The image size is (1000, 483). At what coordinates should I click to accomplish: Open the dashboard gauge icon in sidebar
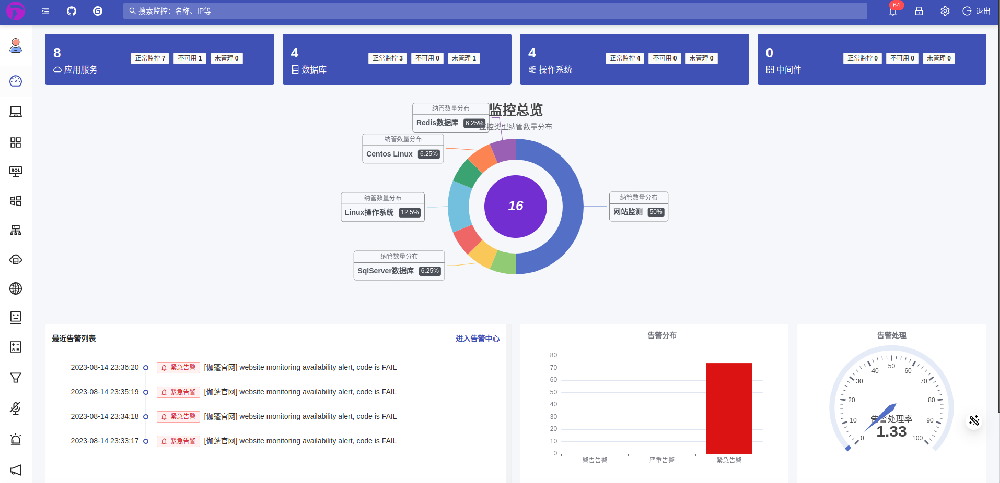tap(15, 81)
